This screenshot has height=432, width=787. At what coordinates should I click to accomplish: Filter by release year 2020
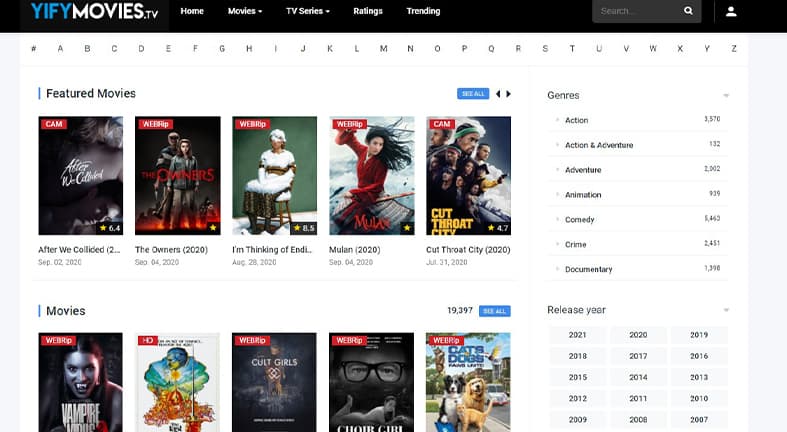638,335
